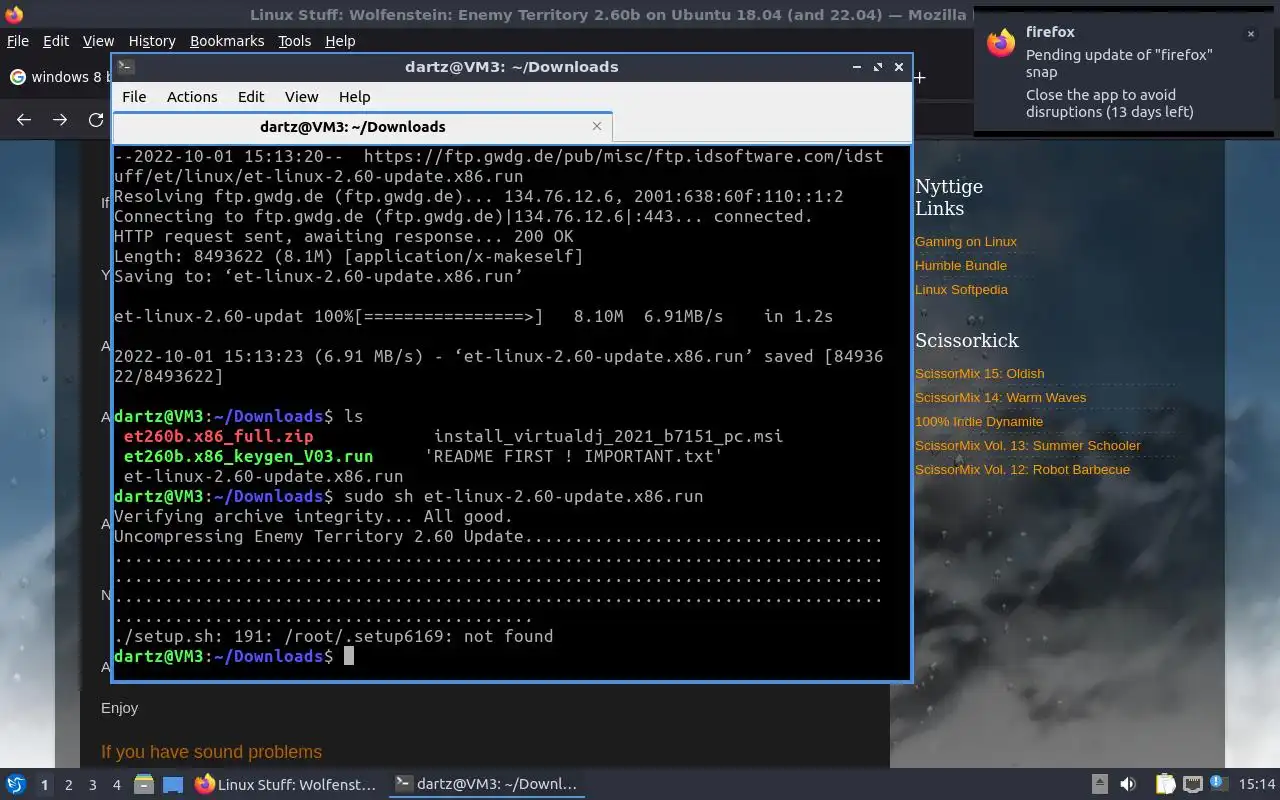This screenshot has width=1280, height=800.
Task: Open a new Firefox tab with plus
Action: click(x=919, y=77)
